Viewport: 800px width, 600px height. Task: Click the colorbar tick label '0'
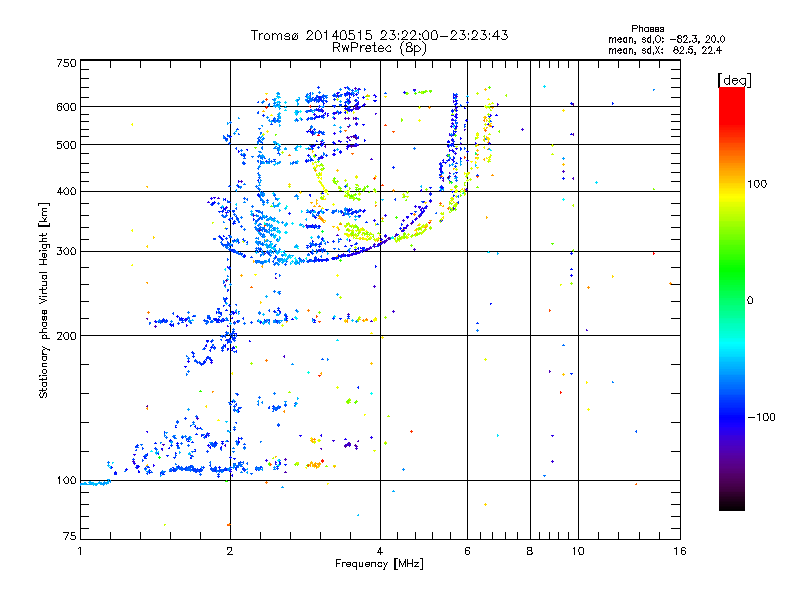[x=750, y=301]
